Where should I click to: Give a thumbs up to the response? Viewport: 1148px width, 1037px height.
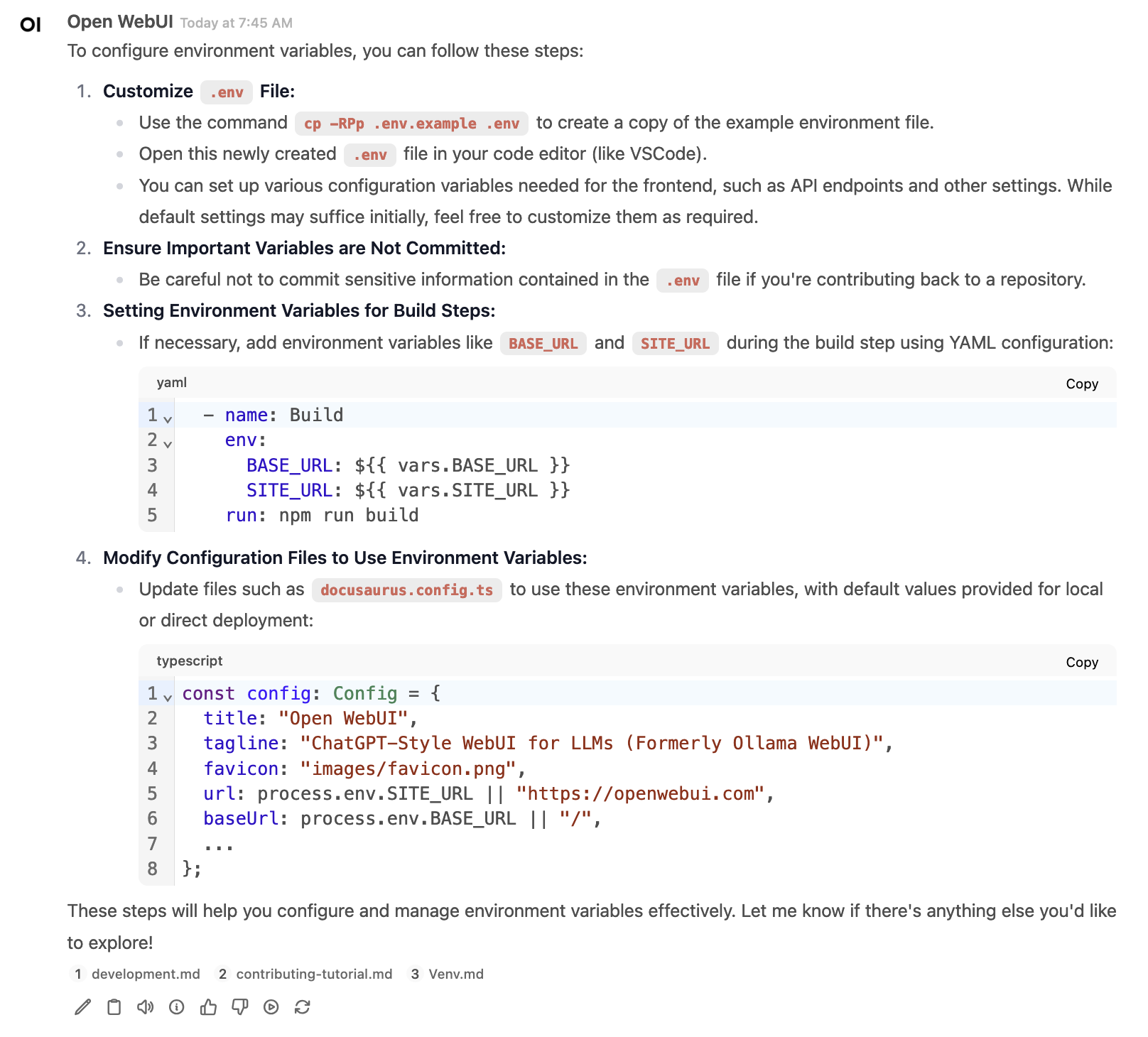pos(208,1007)
